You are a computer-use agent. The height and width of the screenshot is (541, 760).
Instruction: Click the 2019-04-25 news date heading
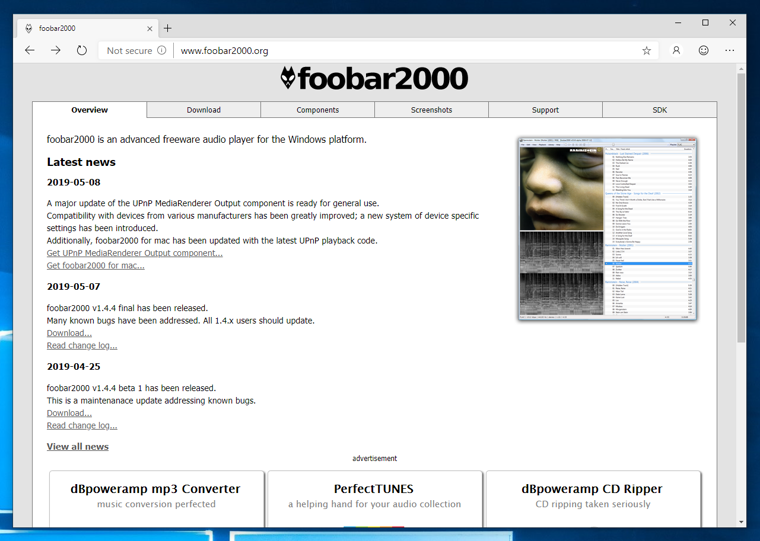(74, 366)
